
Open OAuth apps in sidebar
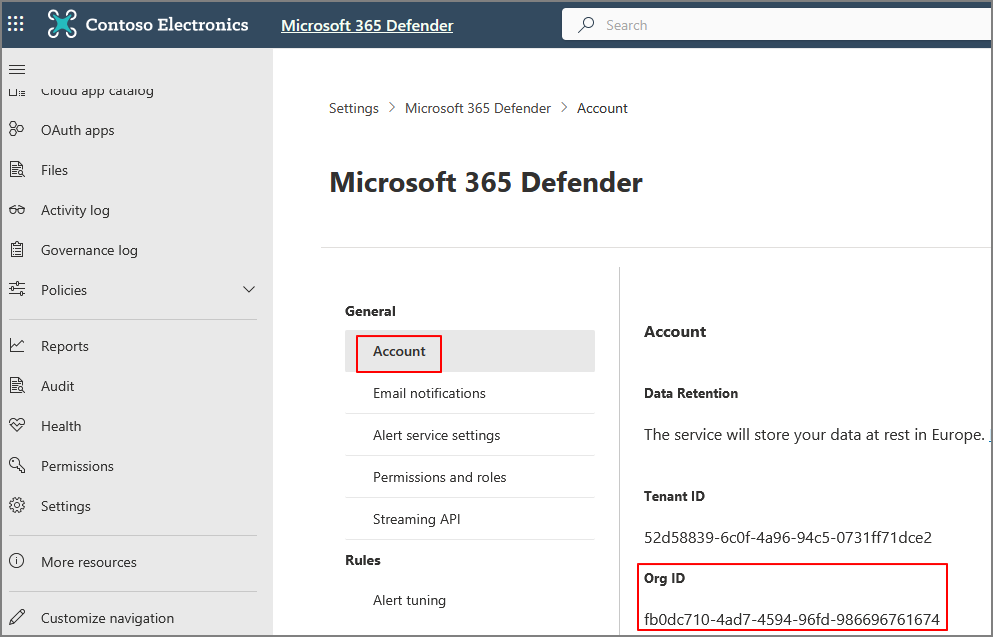[x=77, y=130]
